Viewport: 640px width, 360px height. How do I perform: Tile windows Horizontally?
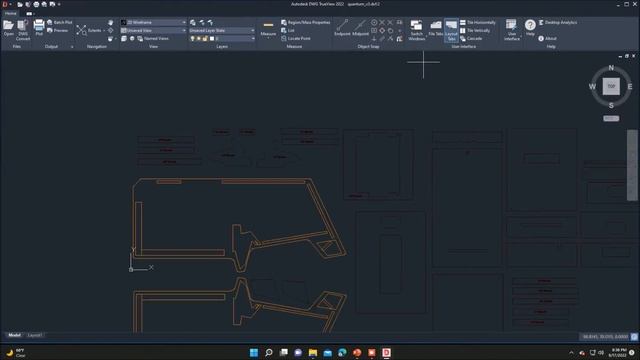coord(478,22)
